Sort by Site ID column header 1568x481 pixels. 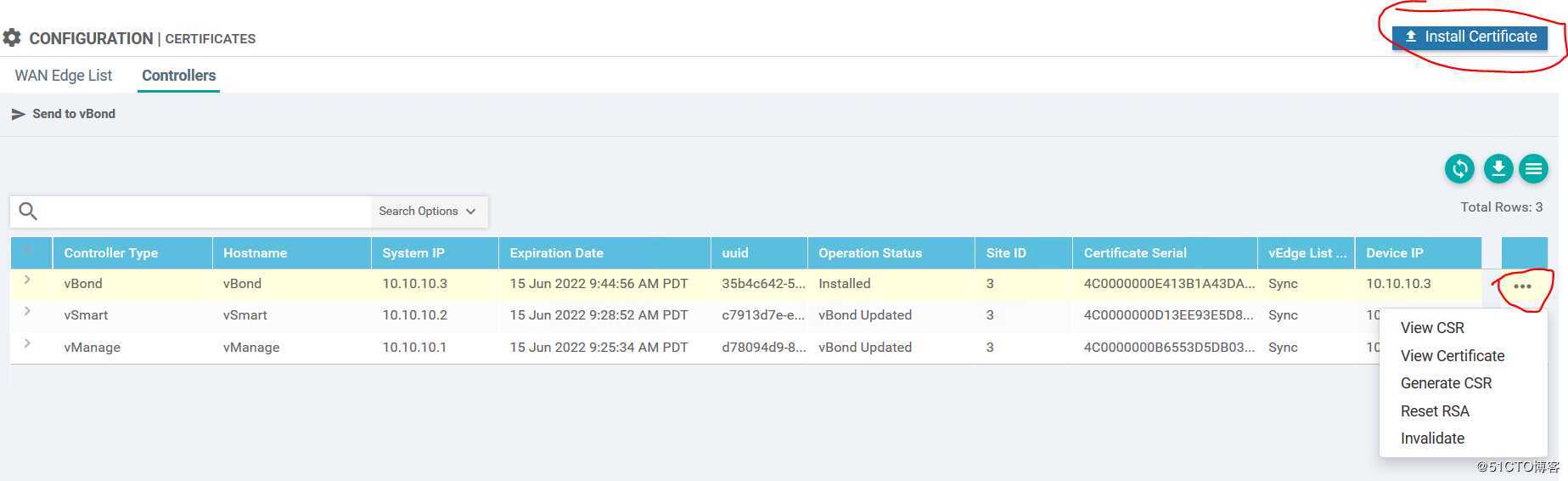pyautogui.click(x=1024, y=253)
